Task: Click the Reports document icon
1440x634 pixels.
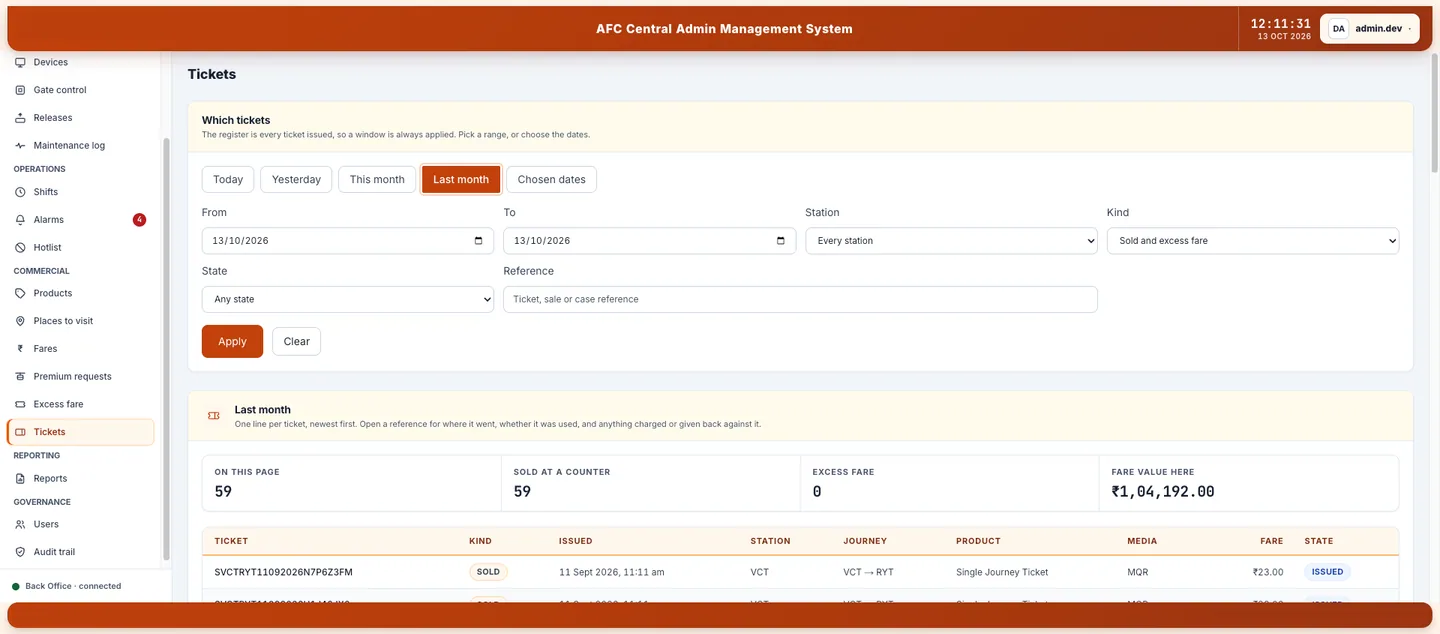Action: pos(20,479)
